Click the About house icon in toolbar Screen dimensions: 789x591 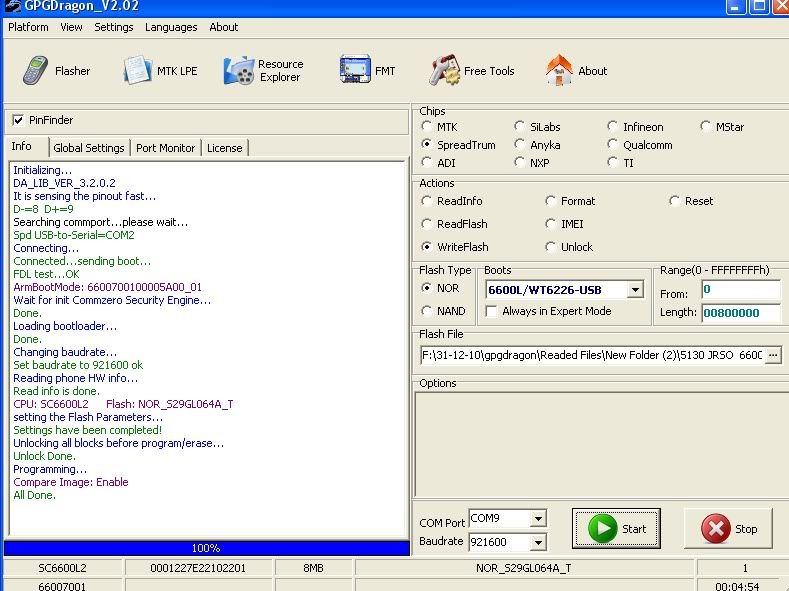tap(559, 70)
